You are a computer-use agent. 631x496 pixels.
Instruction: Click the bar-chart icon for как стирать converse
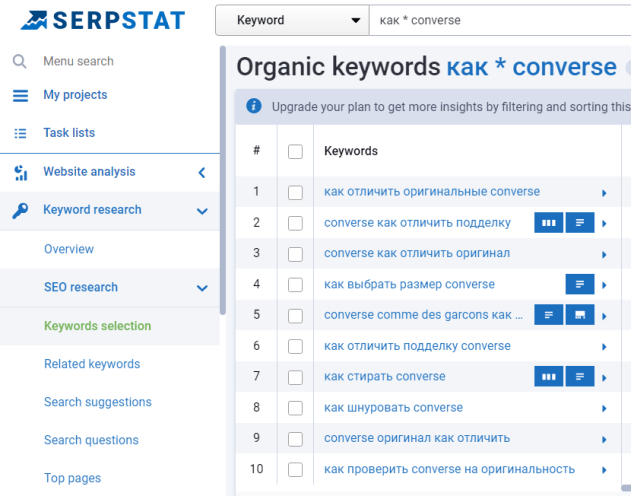point(548,377)
